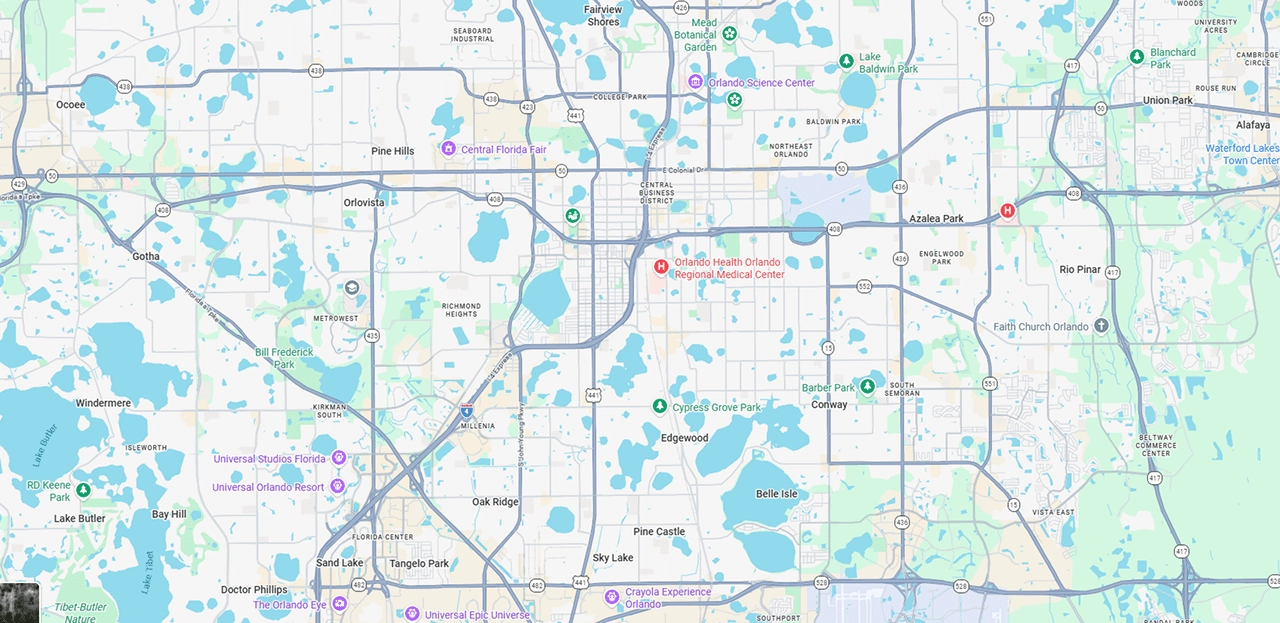This screenshot has width=1280, height=623.
Task: Click the green flower marker below Orlando Science Center
Action: 735,99
